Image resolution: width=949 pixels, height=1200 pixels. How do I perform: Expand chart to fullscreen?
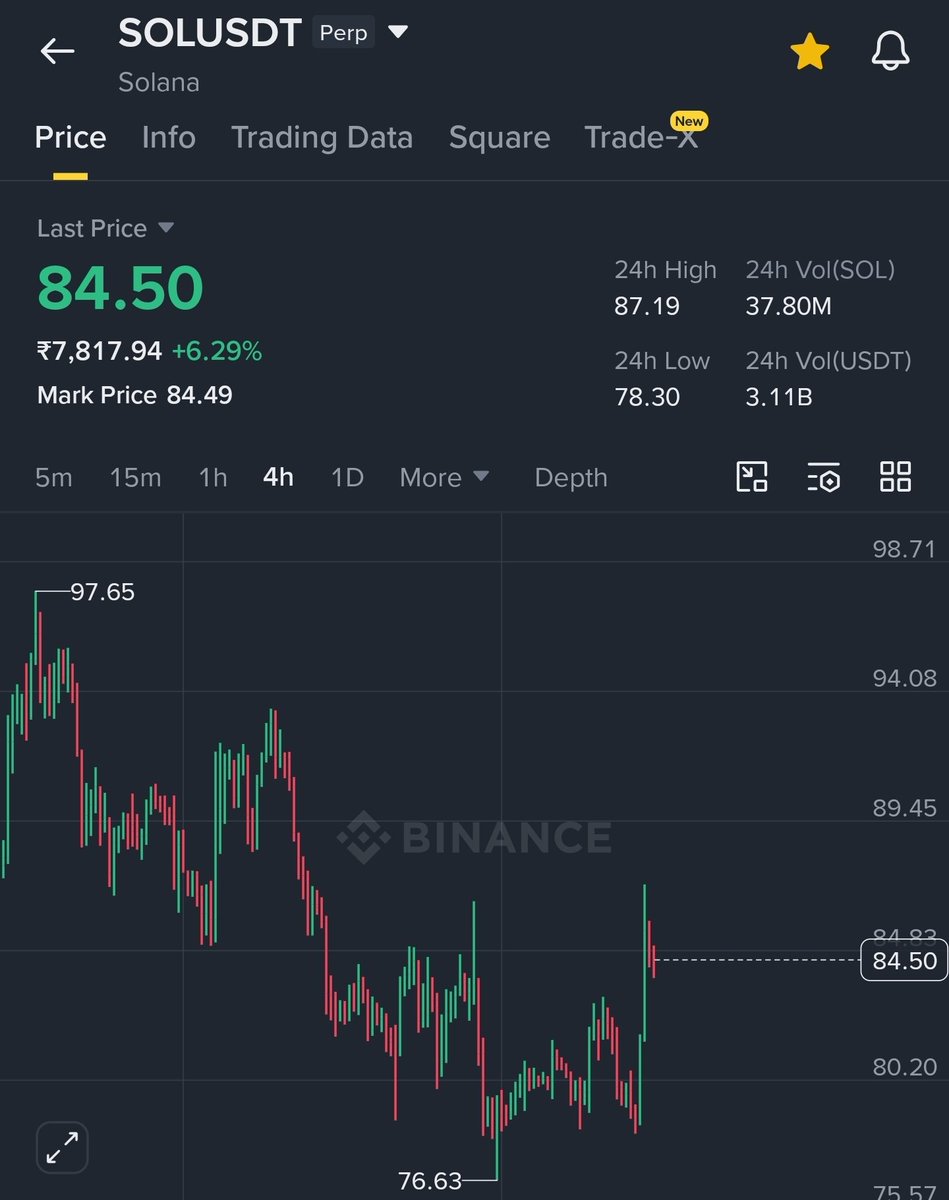click(x=62, y=1146)
